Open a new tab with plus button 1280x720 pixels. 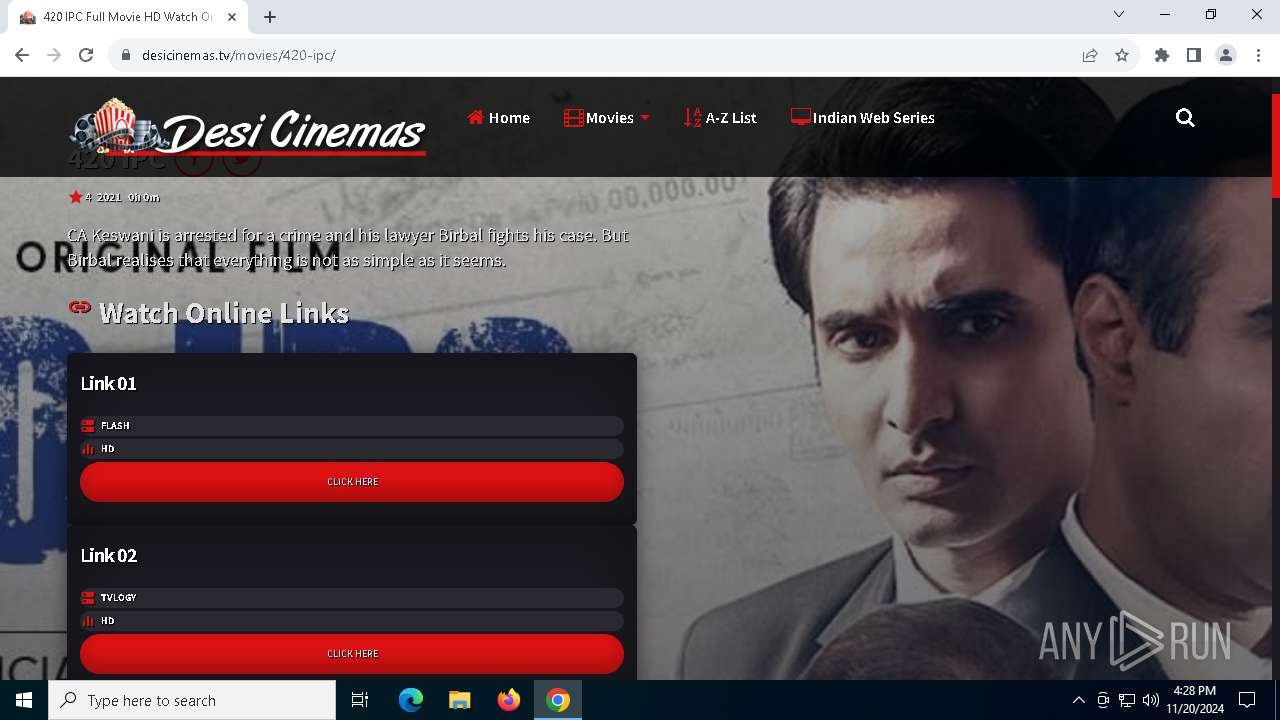pyautogui.click(x=270, y=17)
